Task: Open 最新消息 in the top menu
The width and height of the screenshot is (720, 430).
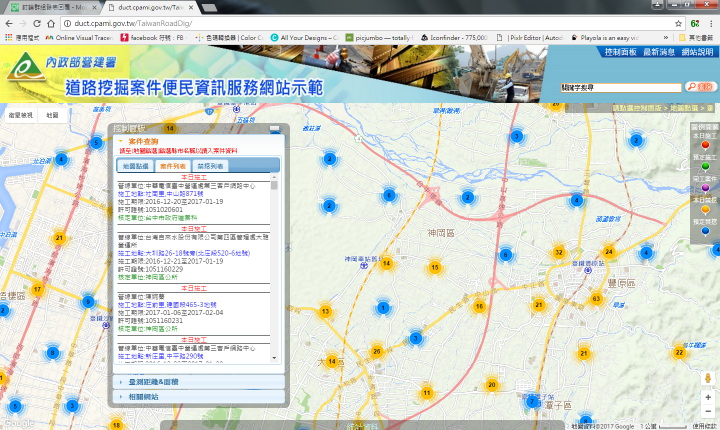Action: [659, 52]
